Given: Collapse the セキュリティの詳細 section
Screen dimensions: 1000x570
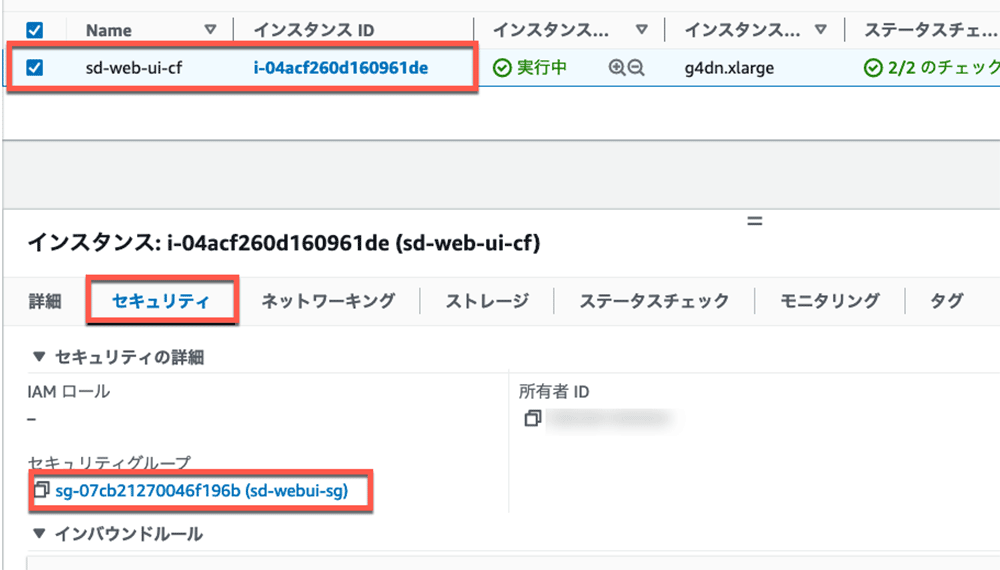Looking at the screenshot, I should point(39,356).
